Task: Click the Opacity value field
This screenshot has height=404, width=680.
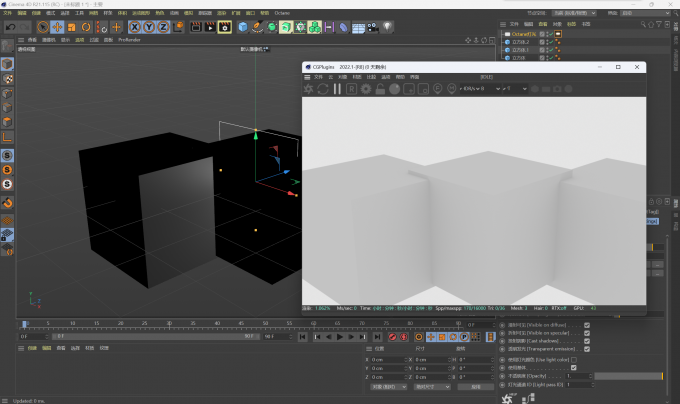Action: tap(578, 376)
